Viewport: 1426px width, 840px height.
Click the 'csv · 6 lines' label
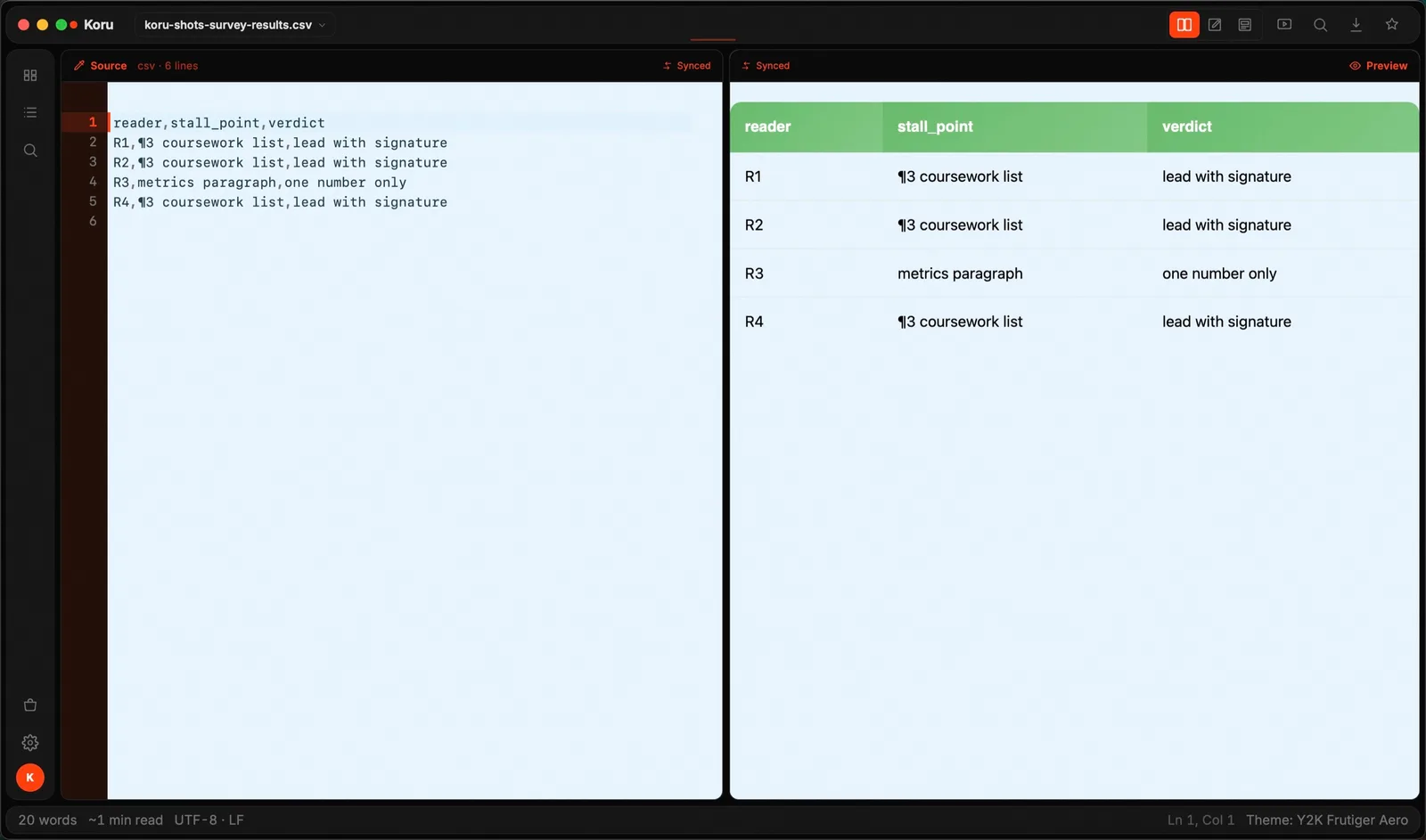(x=168, y=66)
